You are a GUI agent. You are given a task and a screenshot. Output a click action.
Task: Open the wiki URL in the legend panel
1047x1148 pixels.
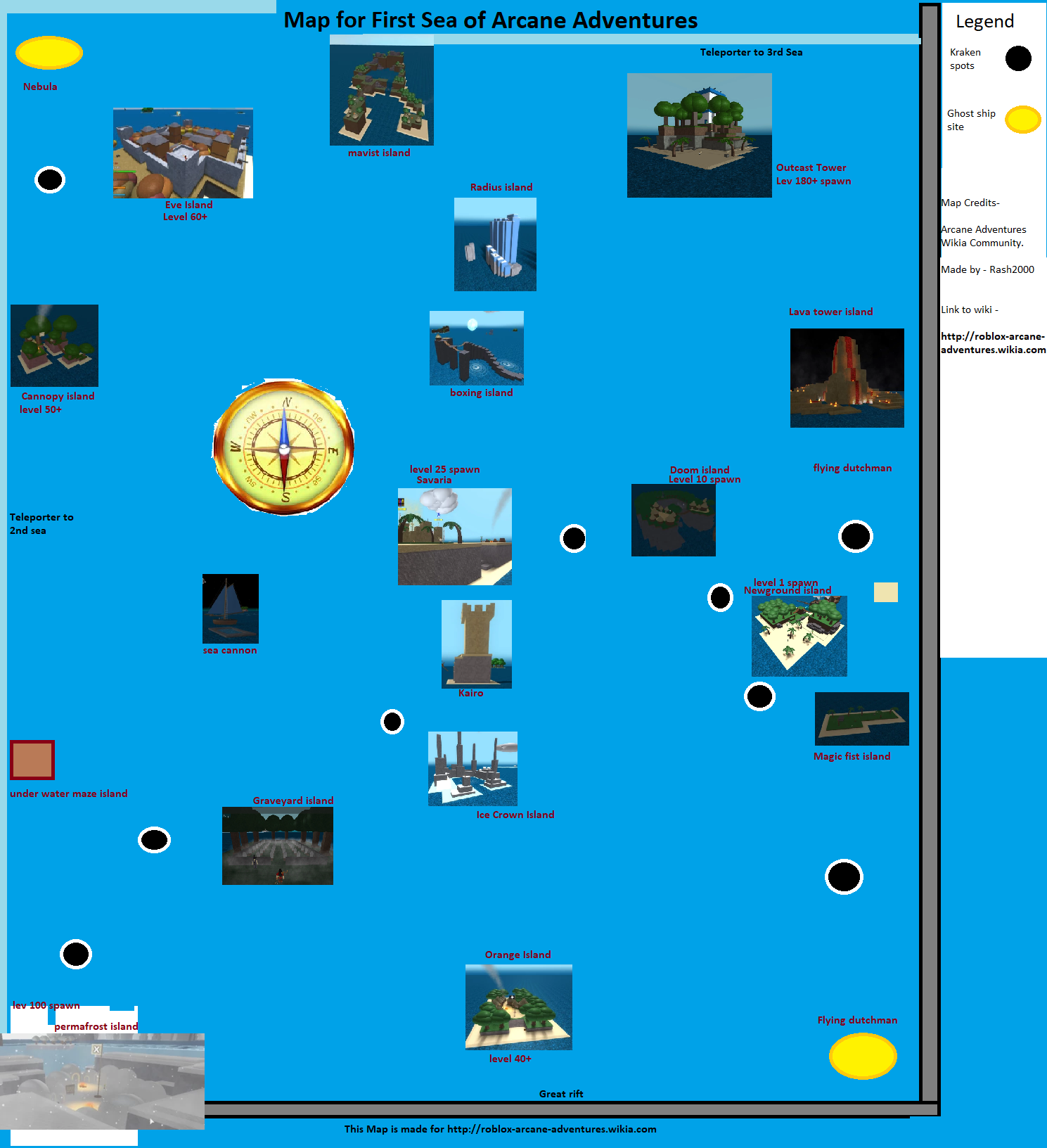[x=993, y=343]
